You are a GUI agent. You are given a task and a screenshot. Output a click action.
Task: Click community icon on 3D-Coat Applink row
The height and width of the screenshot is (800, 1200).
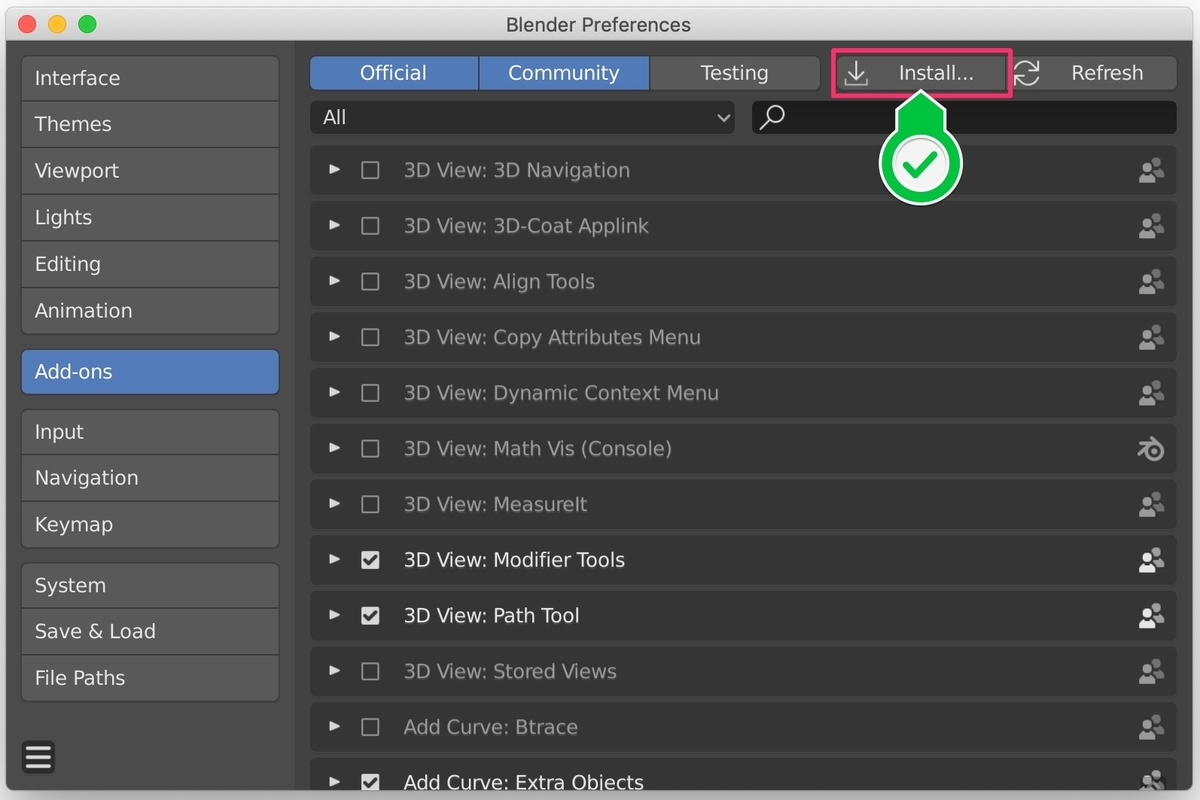[1151, 226]
